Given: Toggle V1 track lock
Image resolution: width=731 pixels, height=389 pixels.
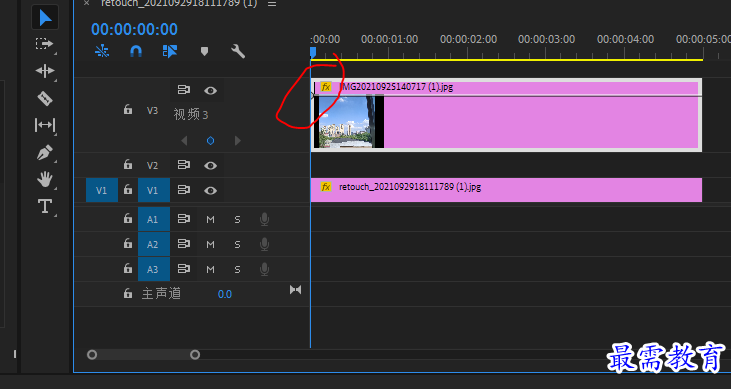Looking at the screenshot, I should click(x=128, y=190).
